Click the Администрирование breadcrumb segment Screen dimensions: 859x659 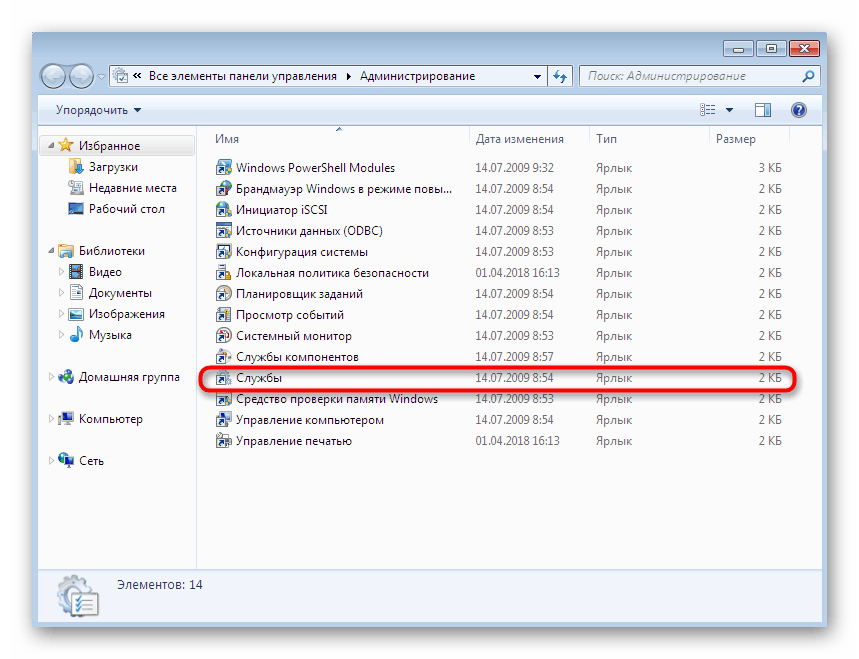tap(417, 76)
